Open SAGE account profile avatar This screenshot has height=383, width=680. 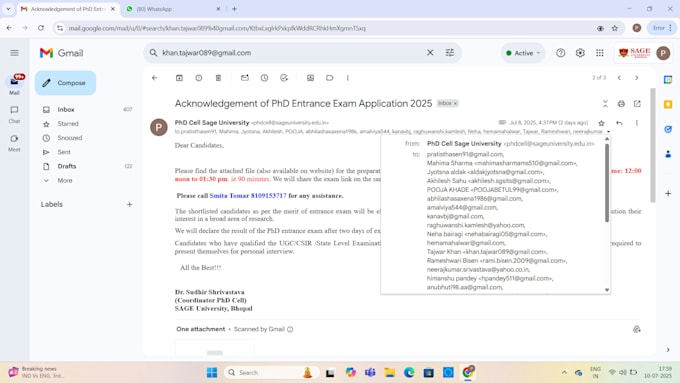[663, 53]
